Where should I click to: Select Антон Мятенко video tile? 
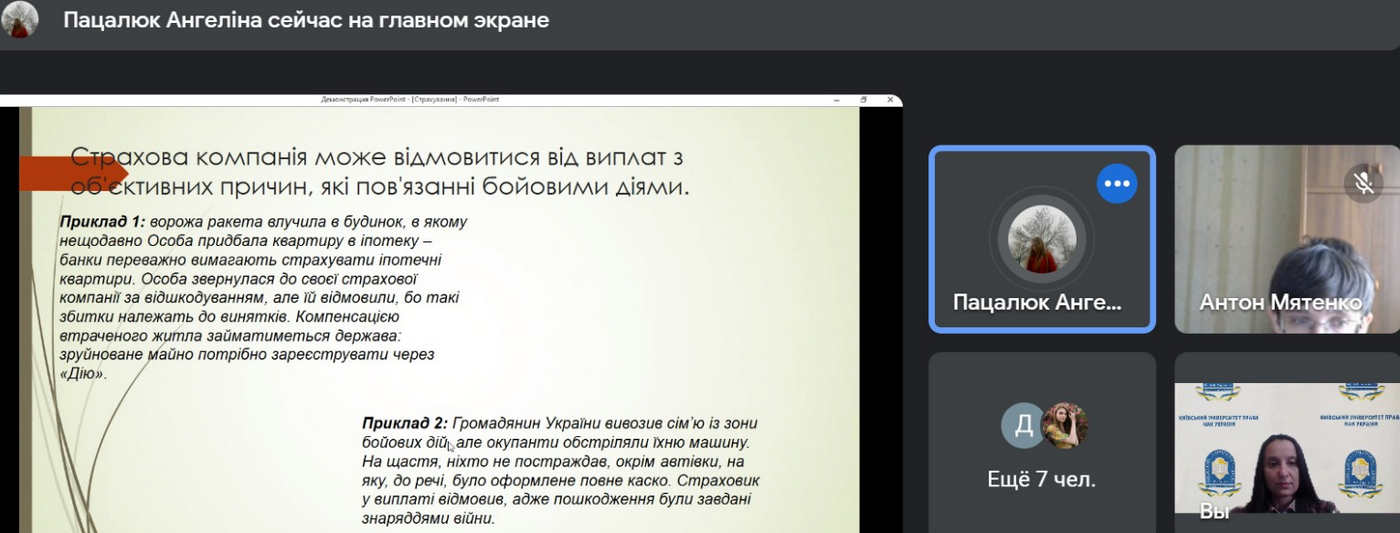pyautogui.click(x=1287, y=239)
